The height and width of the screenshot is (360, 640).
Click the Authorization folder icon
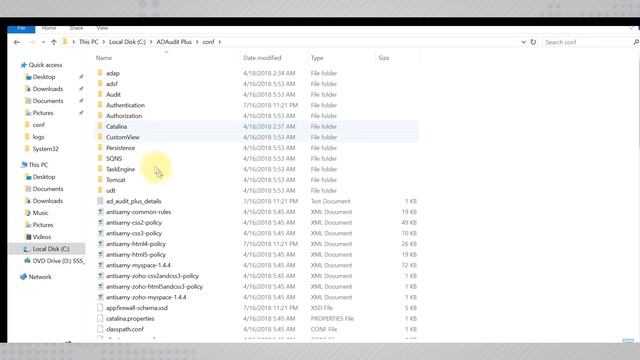click(100, 116)
